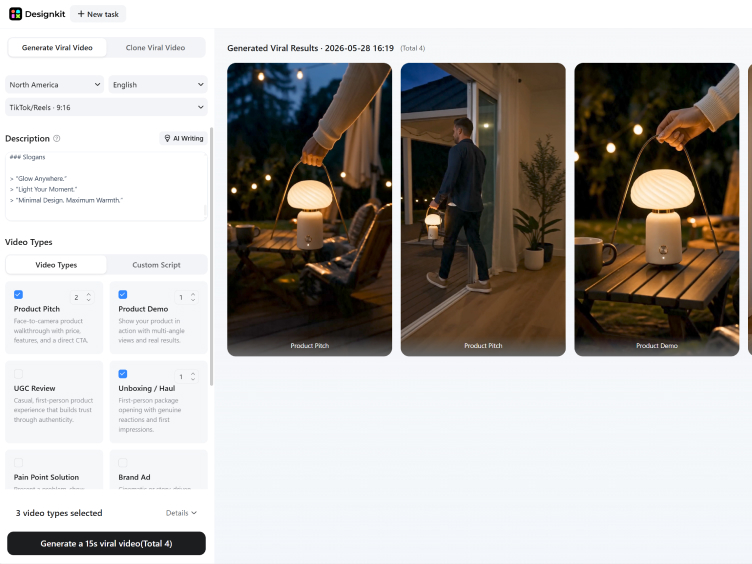Uncheck the Product Demo checkbox

[x=123, y=294]
